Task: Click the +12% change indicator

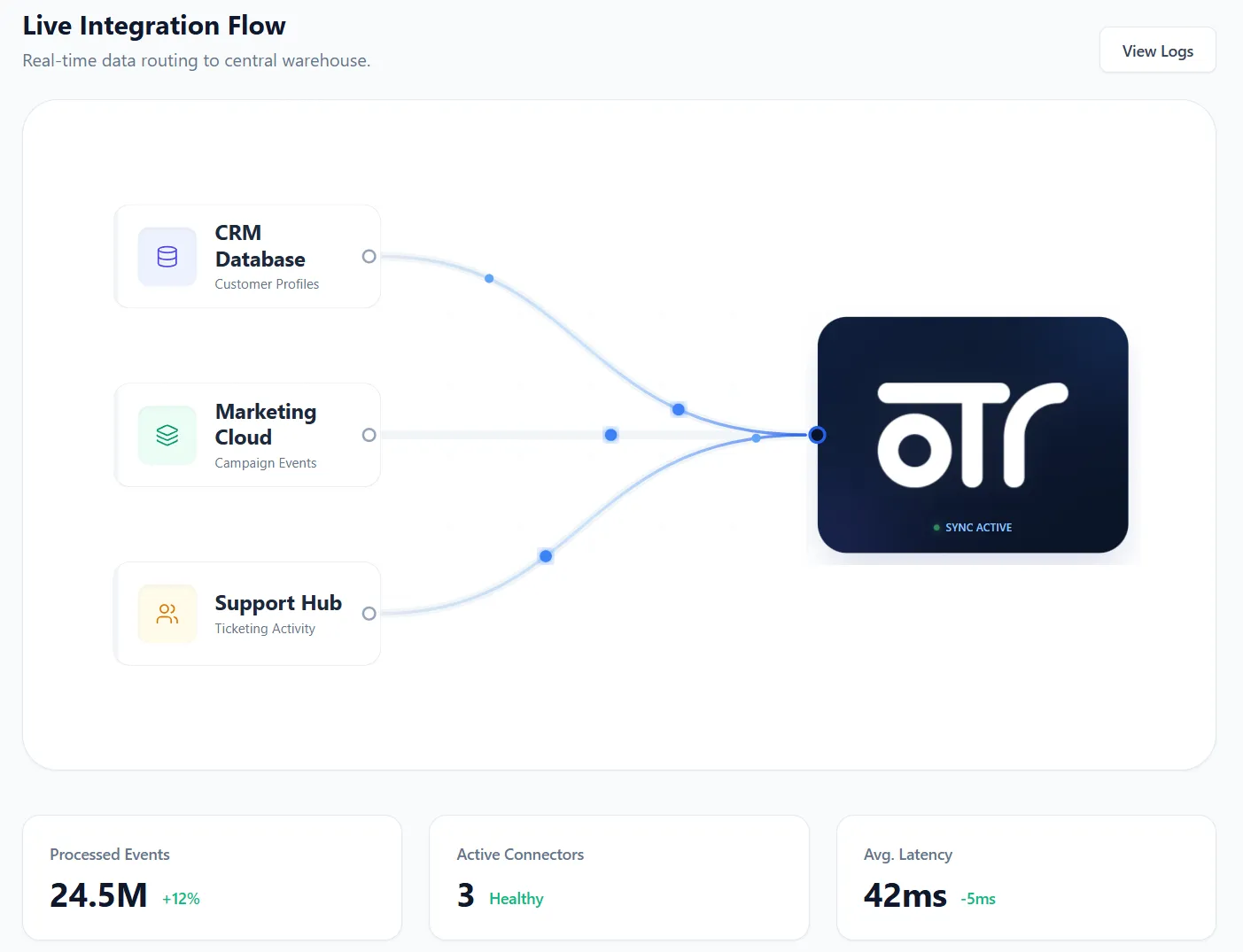Action: click(181, 899)
